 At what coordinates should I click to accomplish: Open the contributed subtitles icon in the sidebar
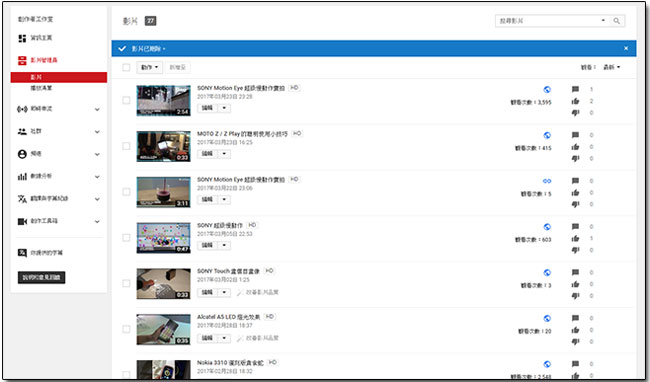click(22, 253)
